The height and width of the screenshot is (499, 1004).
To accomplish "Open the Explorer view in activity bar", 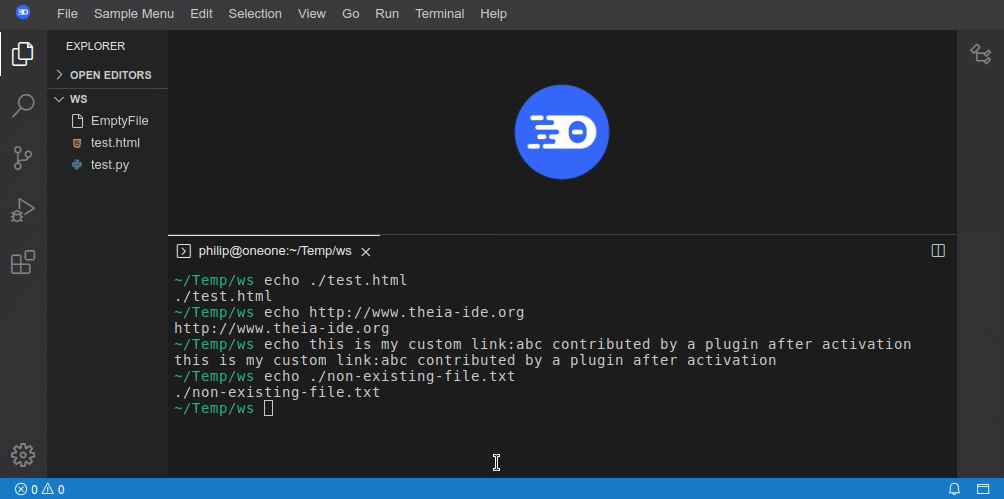I will [23, 54].
